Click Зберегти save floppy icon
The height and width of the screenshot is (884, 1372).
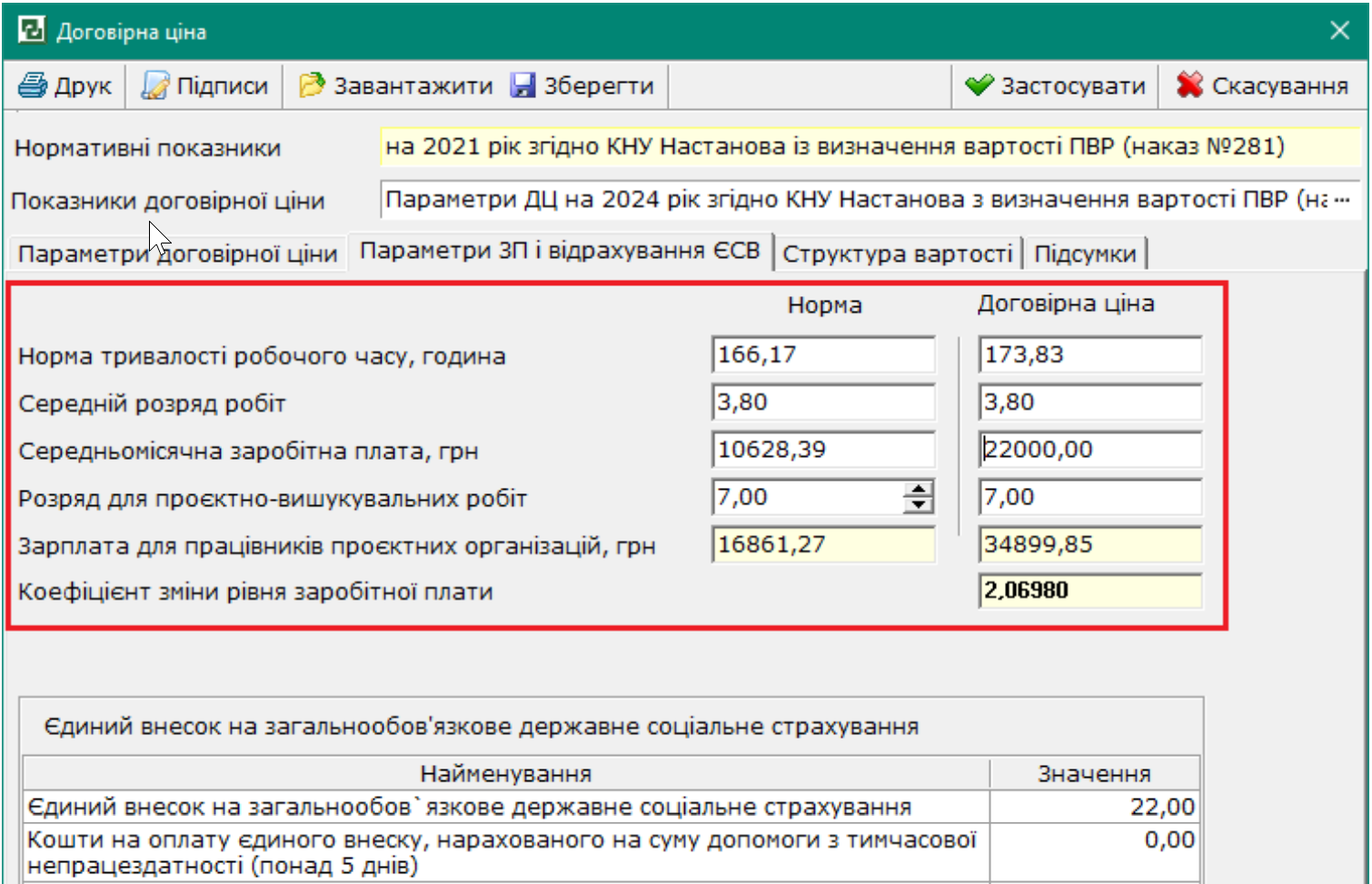[x=522, y=85]
